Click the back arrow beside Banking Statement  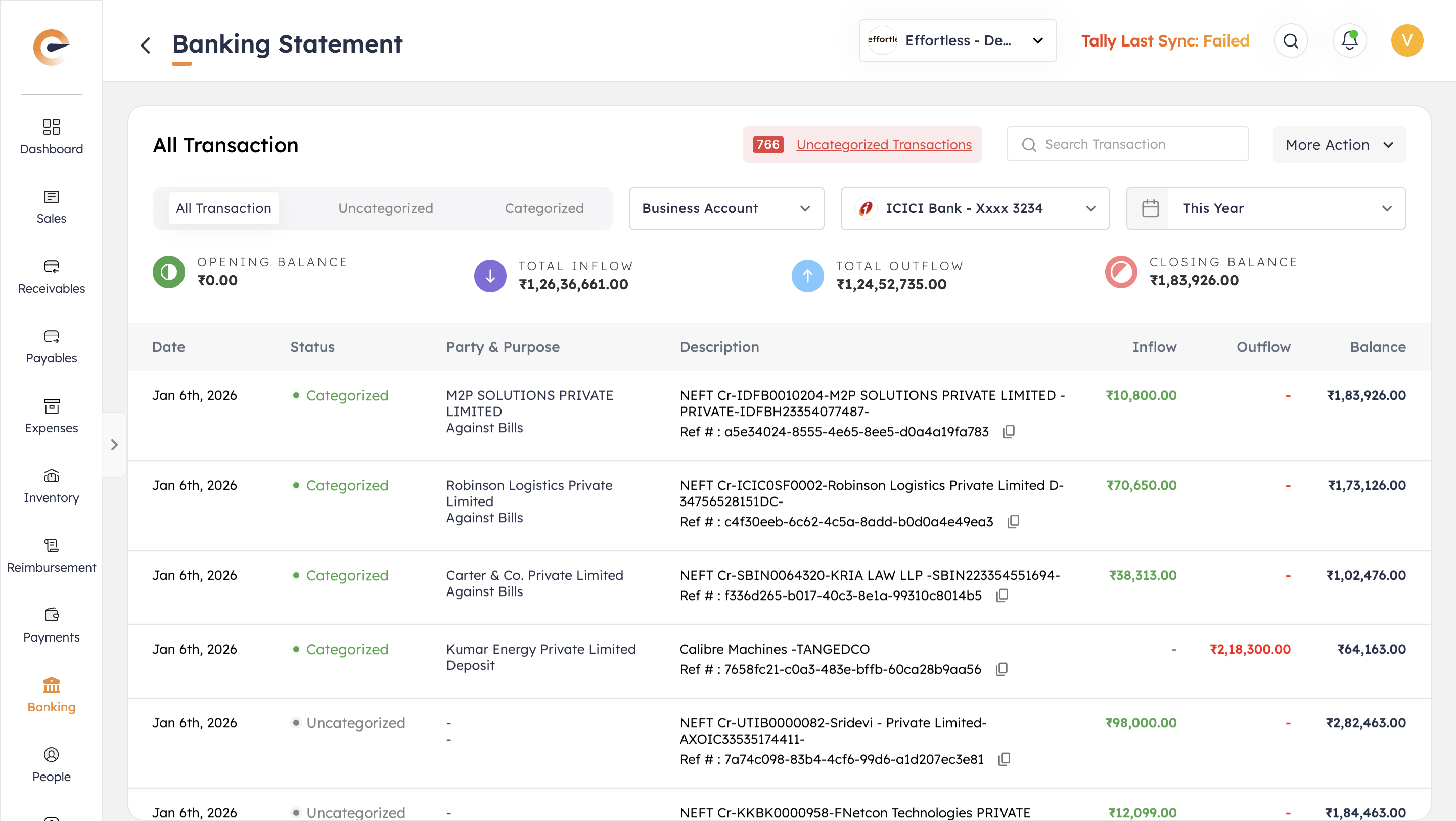click(x=146, y=45)
